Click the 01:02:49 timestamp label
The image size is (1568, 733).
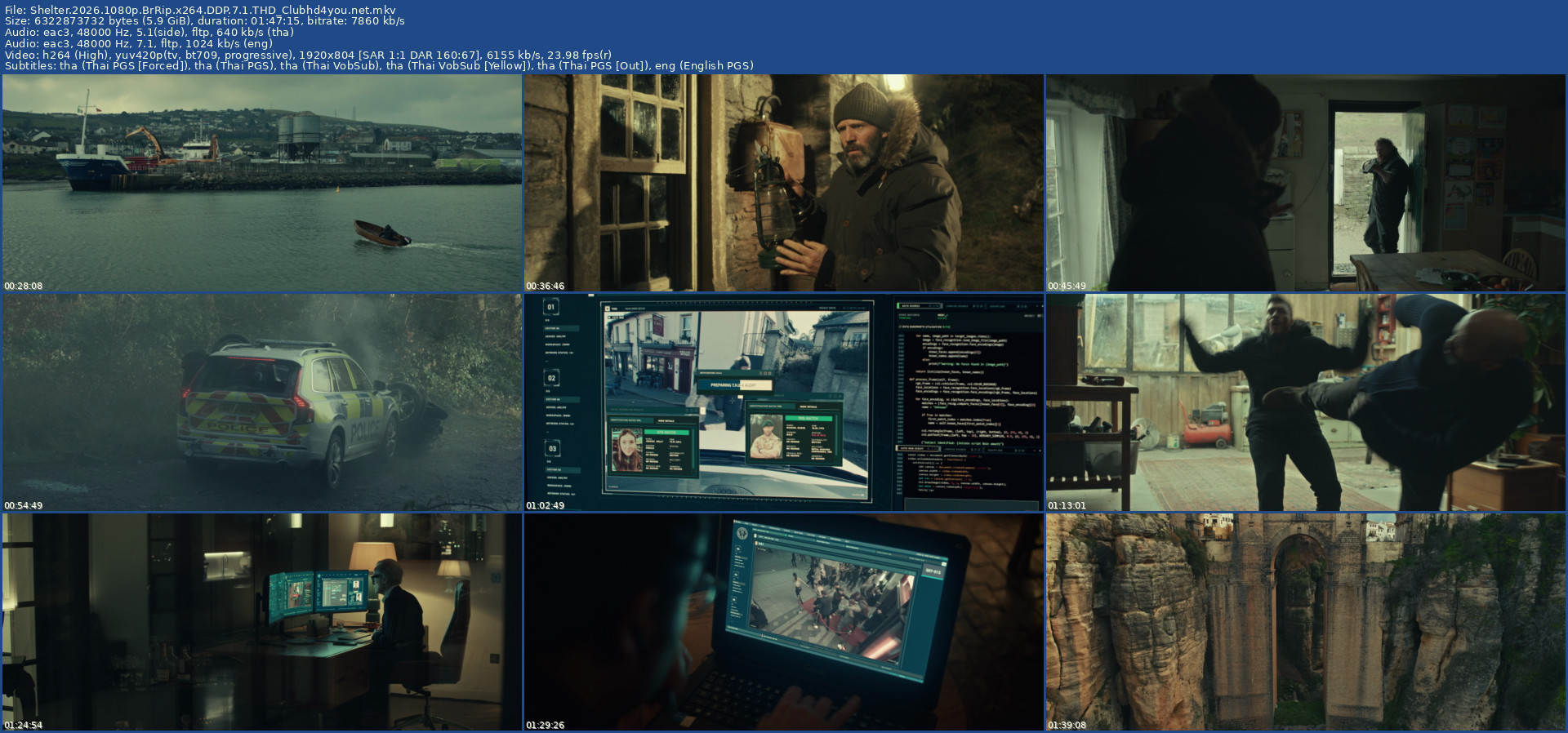(545, 505)
